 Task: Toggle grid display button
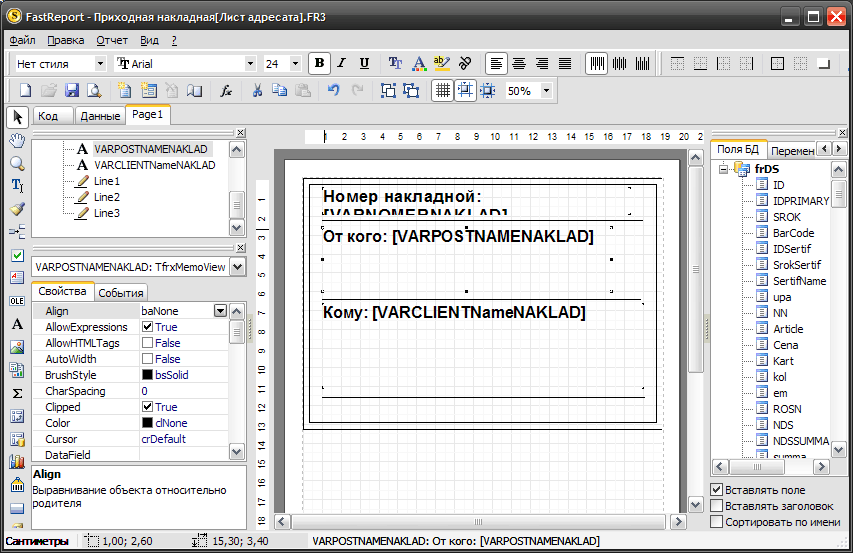coord(442,90)
